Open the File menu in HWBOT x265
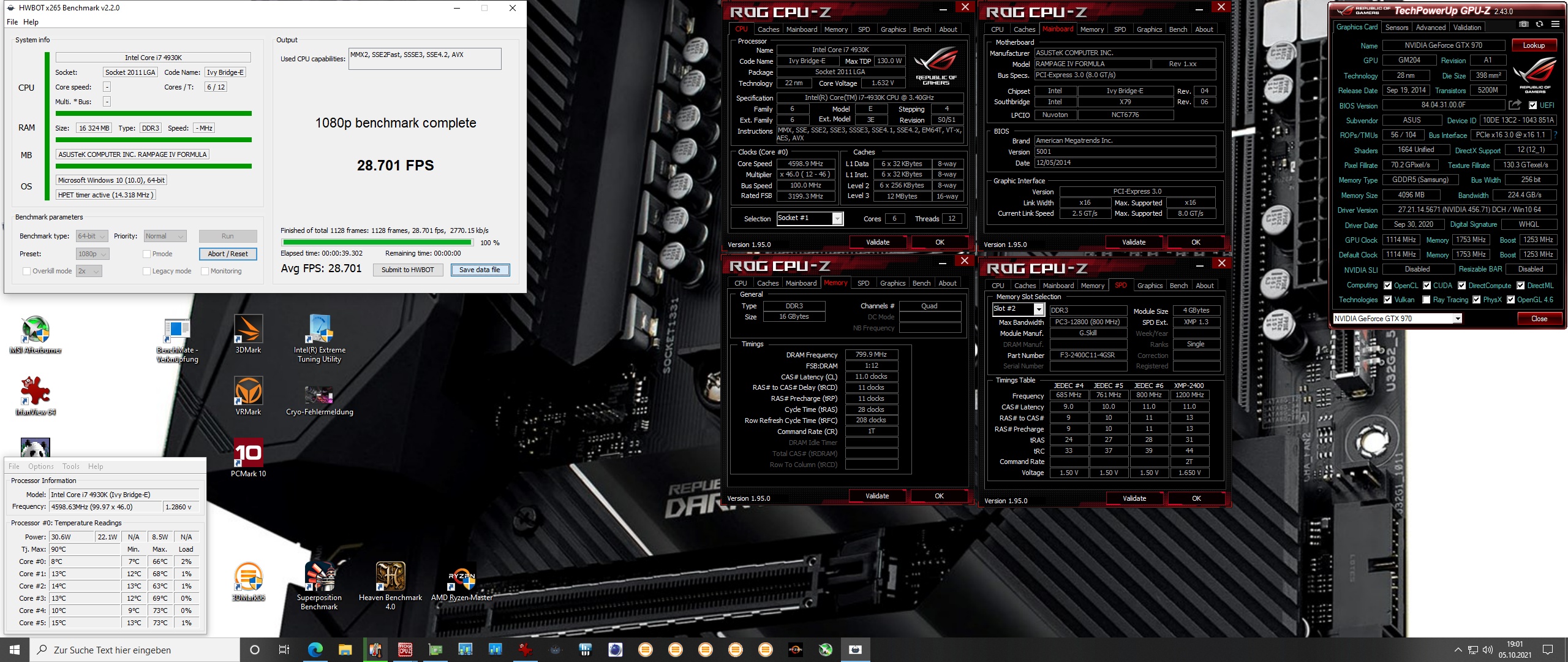 pos(12,22)
